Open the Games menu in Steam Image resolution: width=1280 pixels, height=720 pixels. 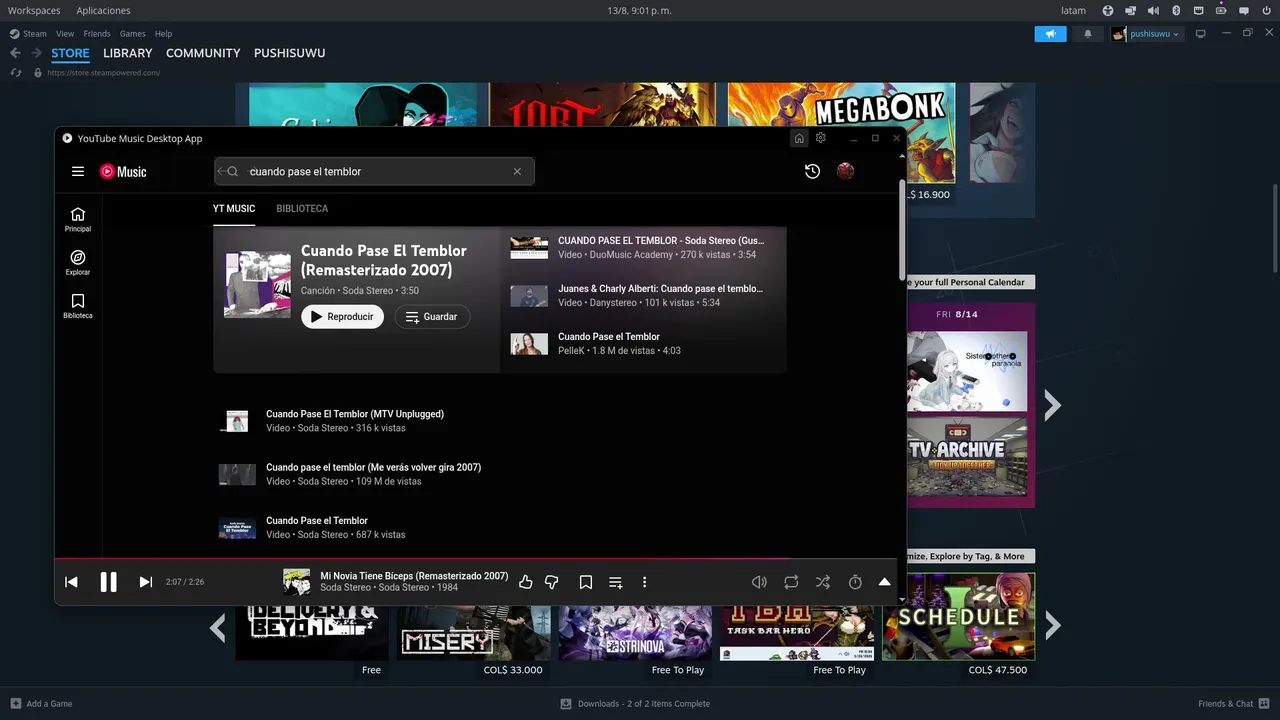pos(132,33)
